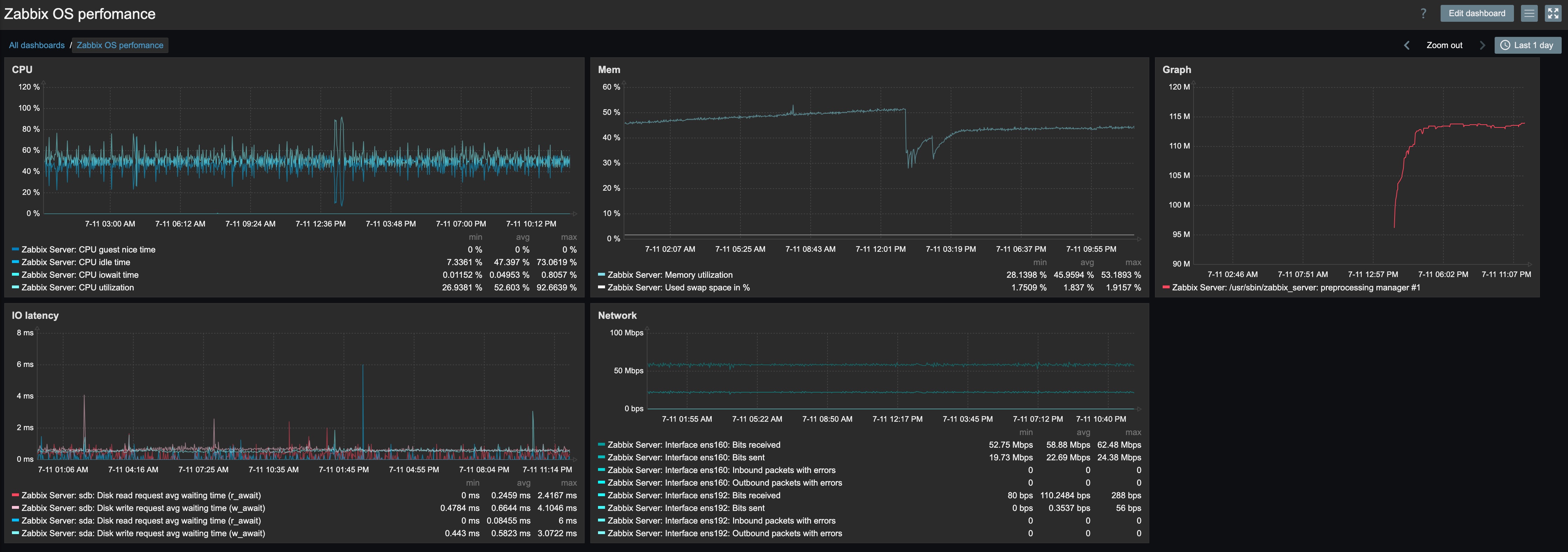Click the Mem widget title
Image resolution: width=1568 pixels, height=552 pixels.
(x=609, y=70)
